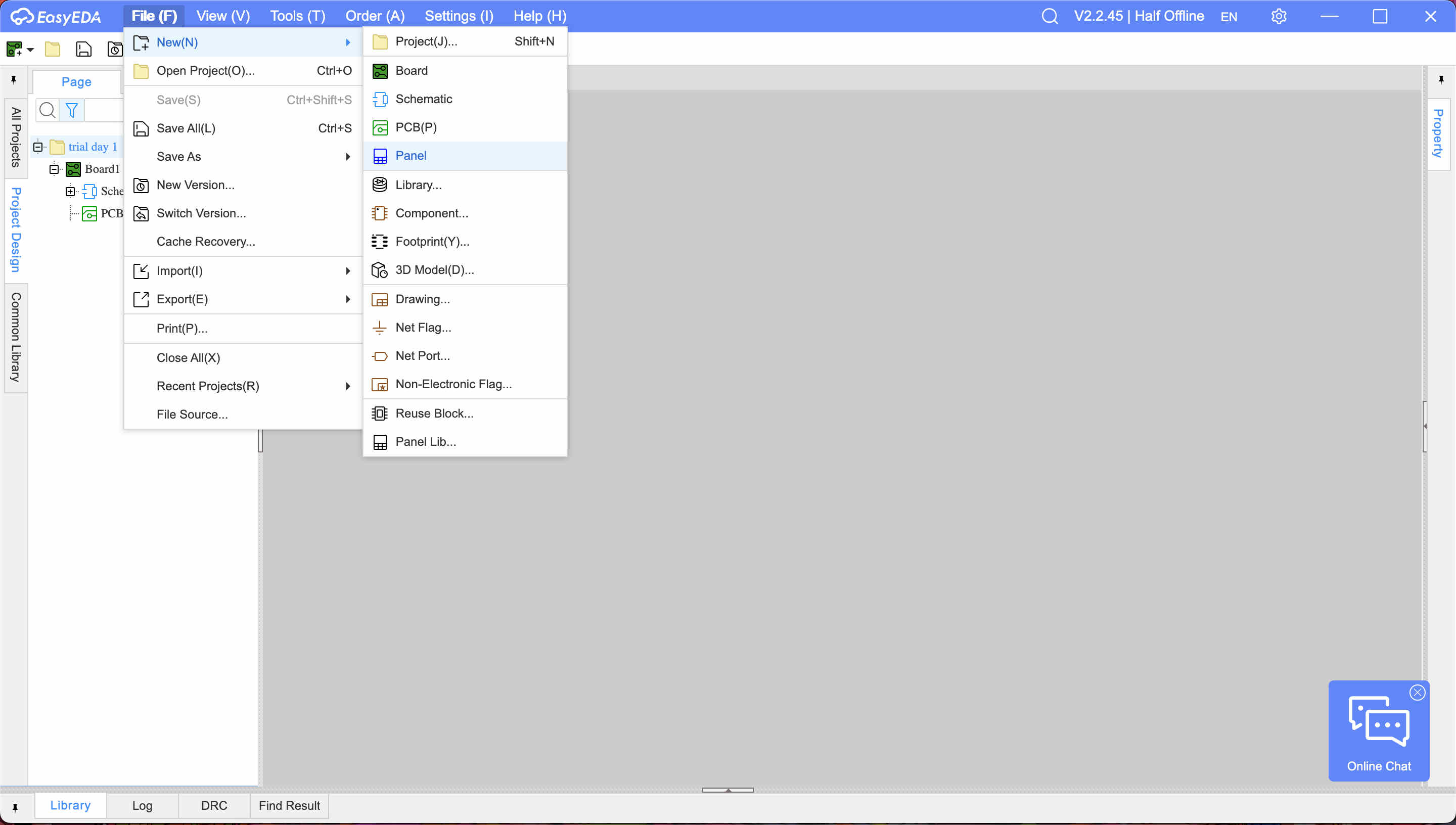Open the Common Library side tab
Viewport: 1456px width, 825px height.
pyautogui.click(x=16, y=337)
